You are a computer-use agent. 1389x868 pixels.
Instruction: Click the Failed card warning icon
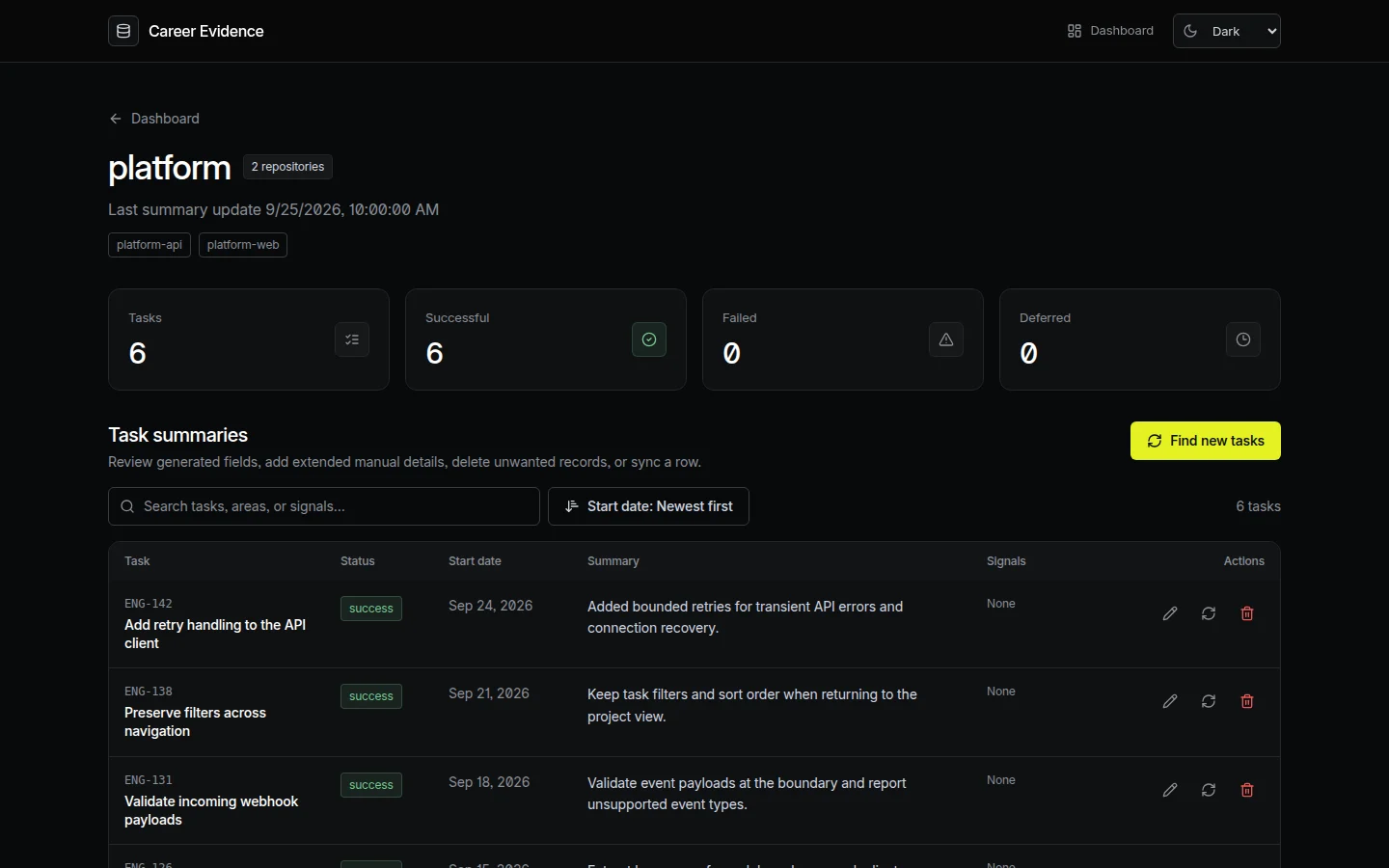[946, 339]
